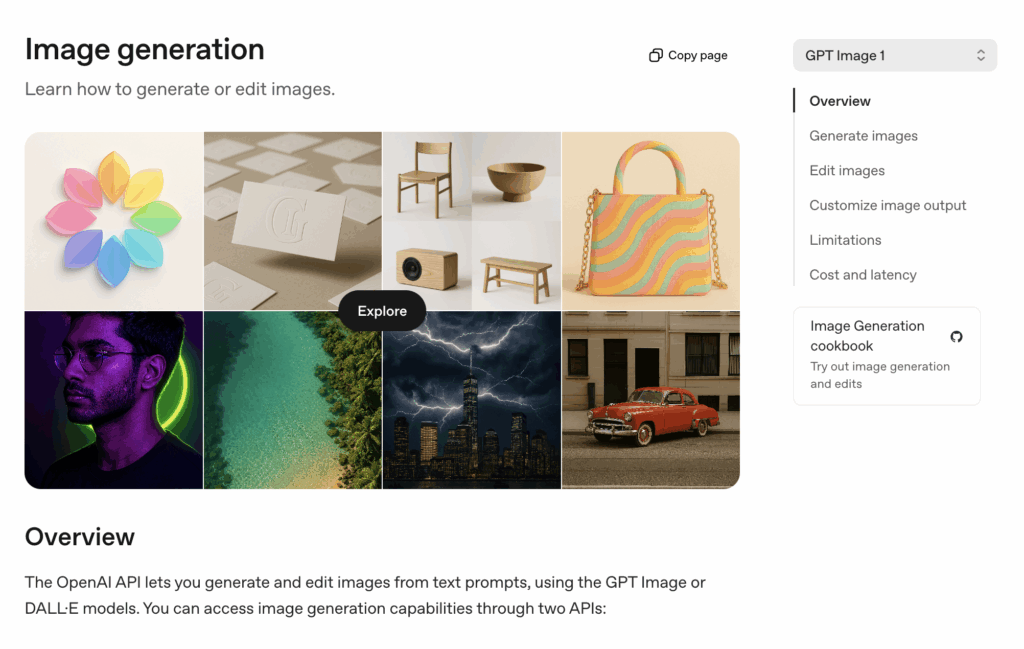Open the GitHub cookbook repository icon
1024x649 pixels.
point(956,338)
